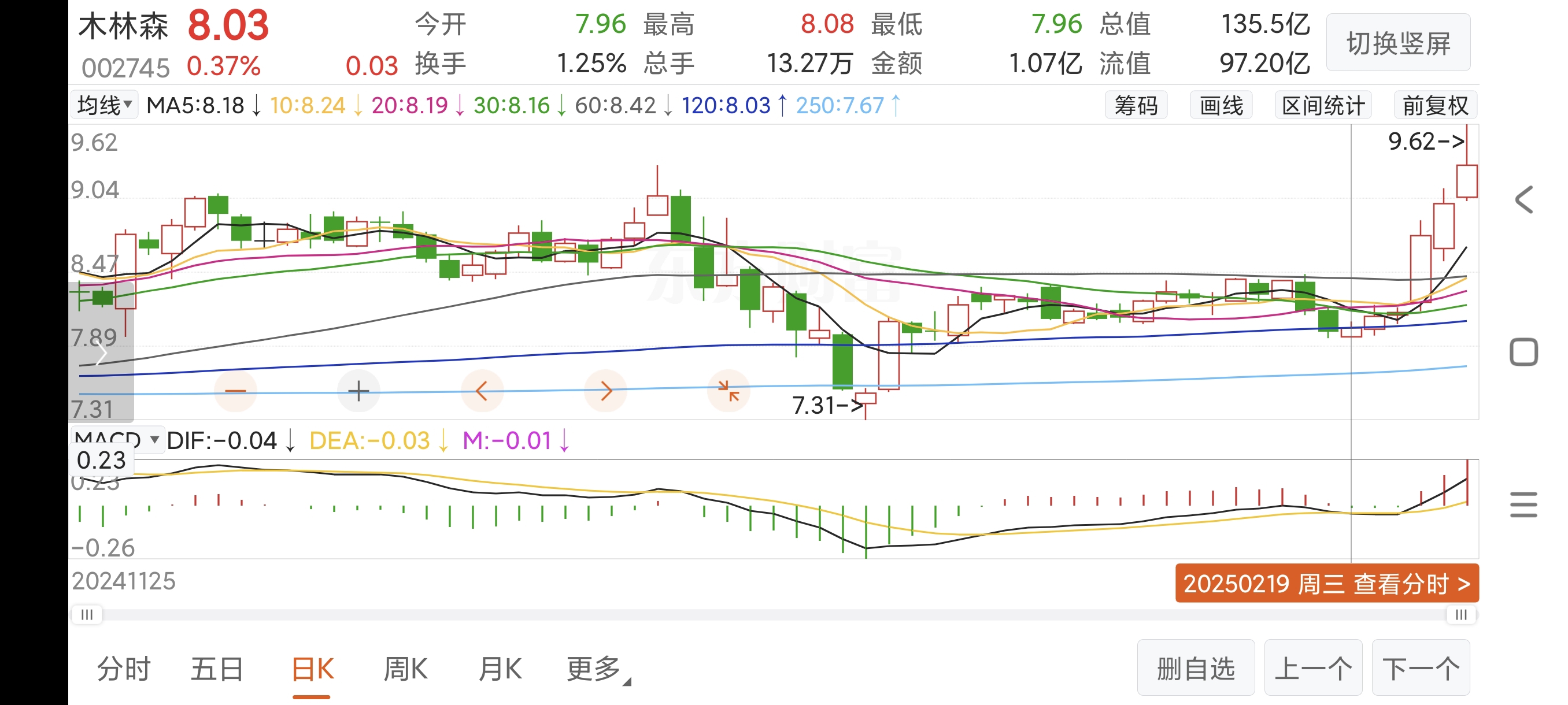Screen dimensions: 1568x705
Task: Switch to the 周K tab
Action: [x=405, y=669]
